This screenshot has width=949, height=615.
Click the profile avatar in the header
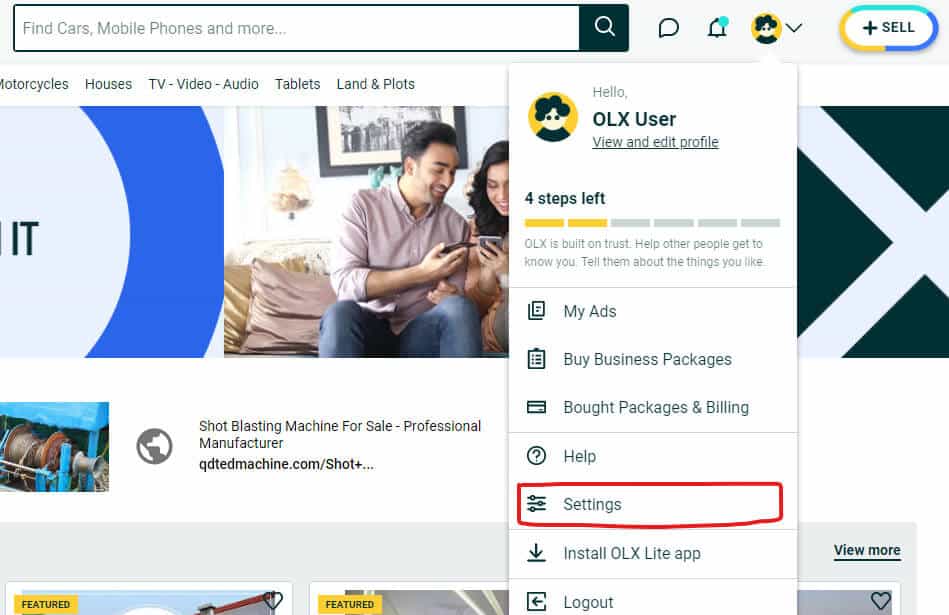(x=766, y=28)
